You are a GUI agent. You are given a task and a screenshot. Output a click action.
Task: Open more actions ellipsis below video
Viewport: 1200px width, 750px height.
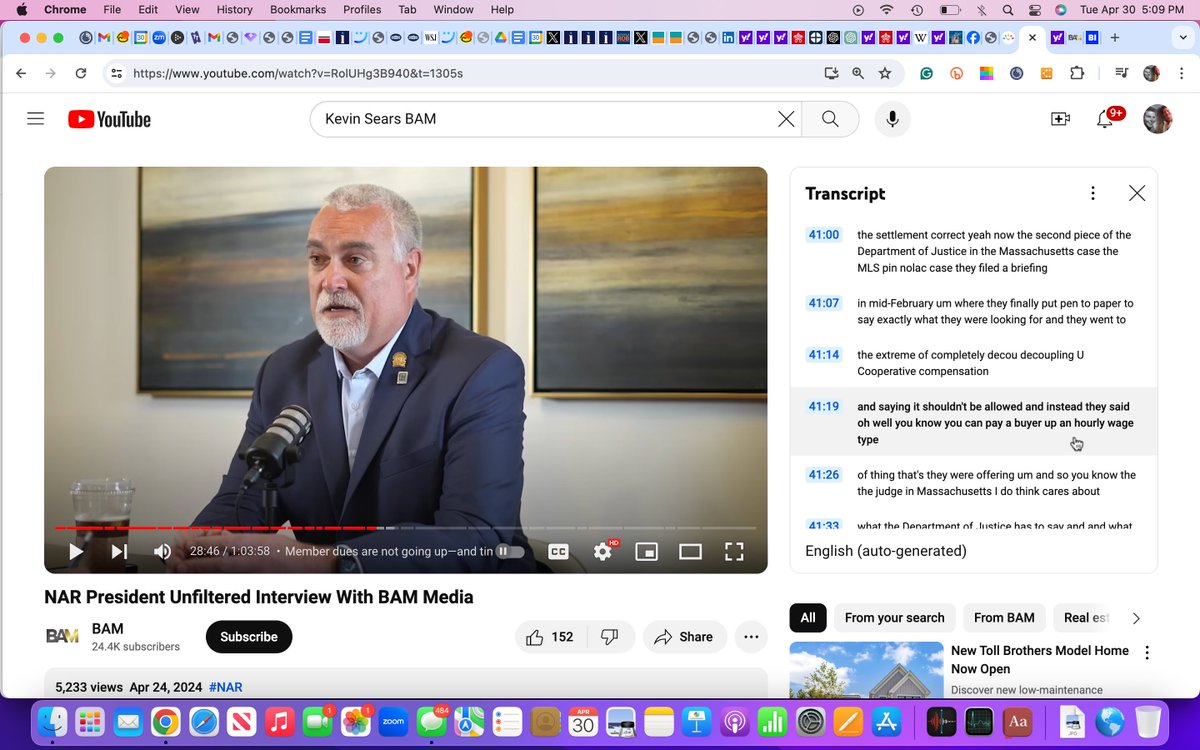coord(751,637)
